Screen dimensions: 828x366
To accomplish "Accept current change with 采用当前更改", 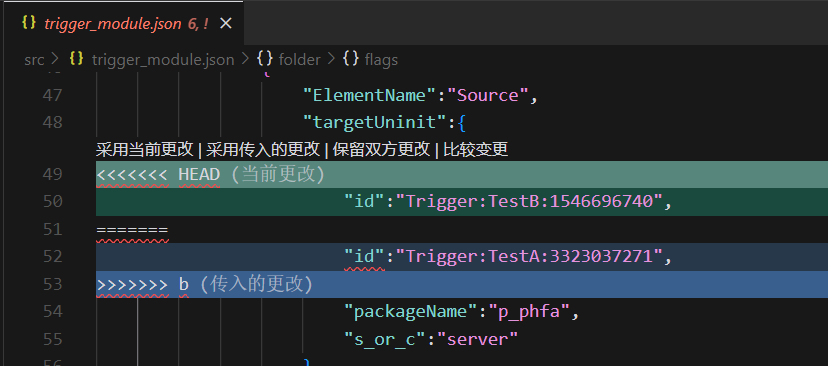I will pos(145,150).
